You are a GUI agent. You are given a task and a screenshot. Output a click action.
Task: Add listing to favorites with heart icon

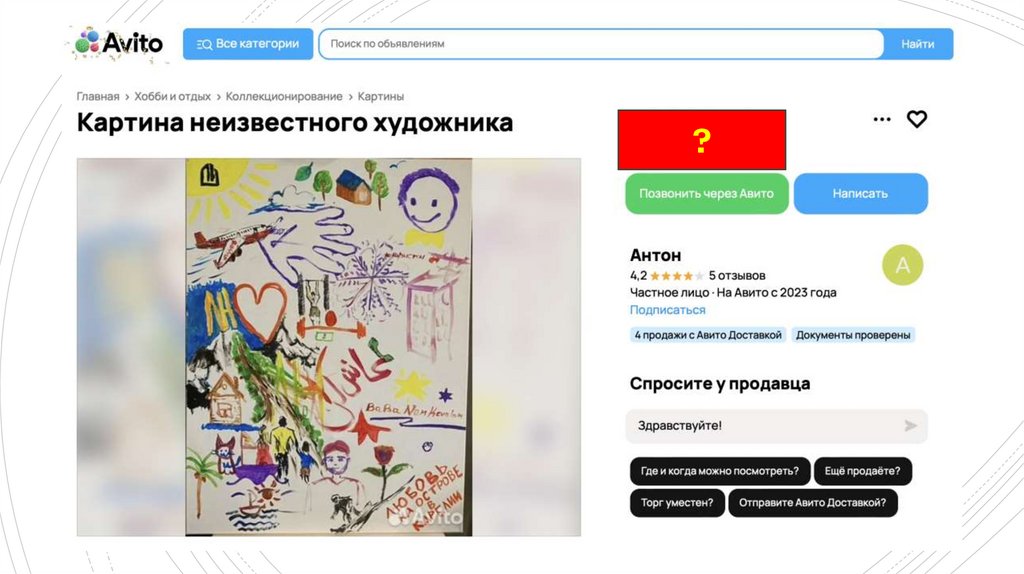click(917, 119)
